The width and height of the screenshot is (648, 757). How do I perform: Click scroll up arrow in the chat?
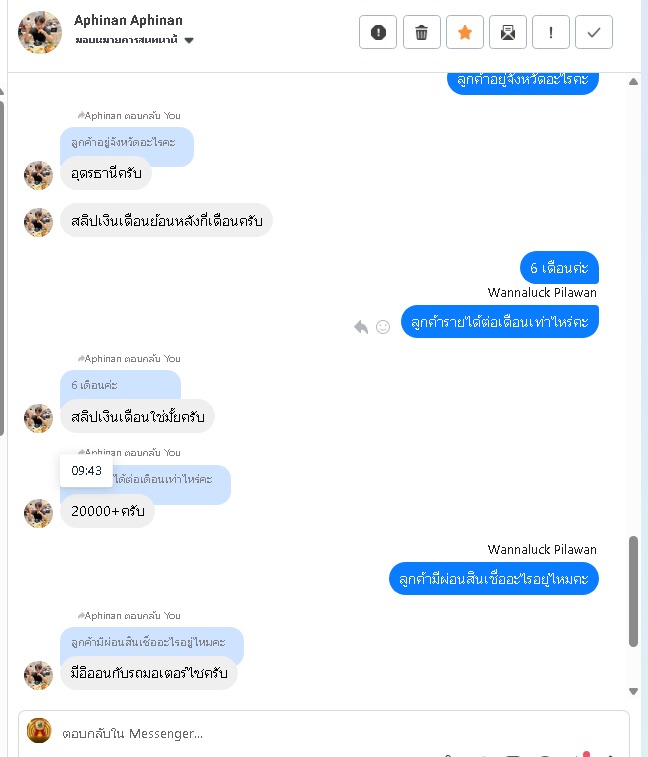(634, 82)
